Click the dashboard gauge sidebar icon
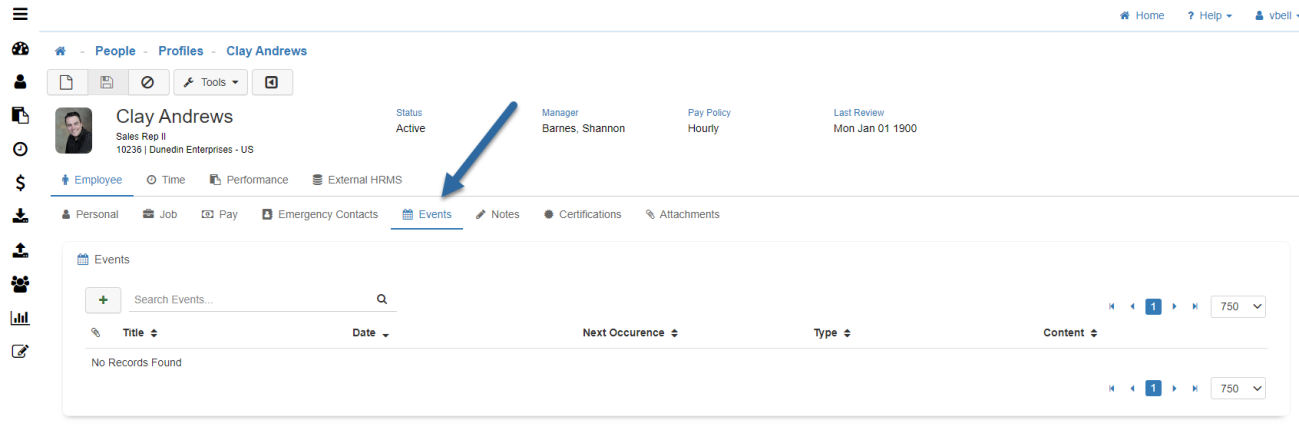Screen dimensions: 1299x430 tap(19, 49)
